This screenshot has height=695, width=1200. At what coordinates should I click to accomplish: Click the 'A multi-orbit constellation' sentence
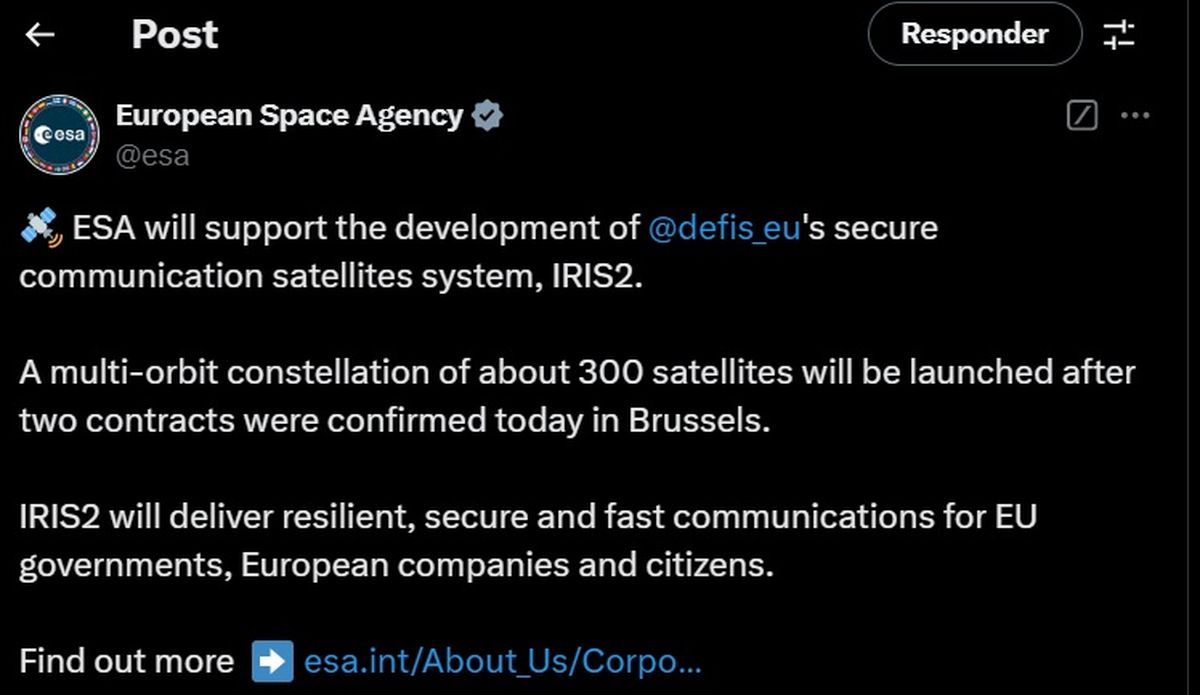click(576, 373)
